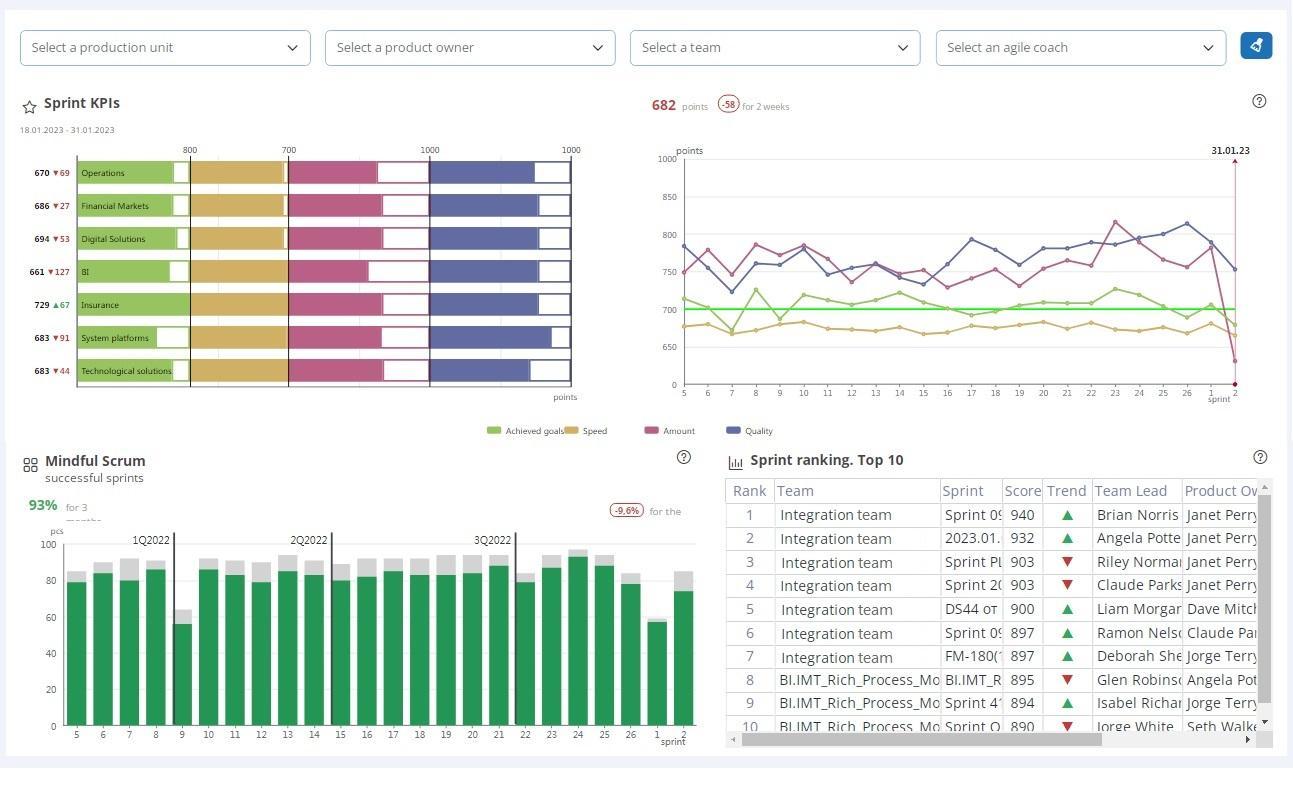Viewport: 1293px width, 788px height.
Task: Open the production unit dropdown
Action: point(165,47)
